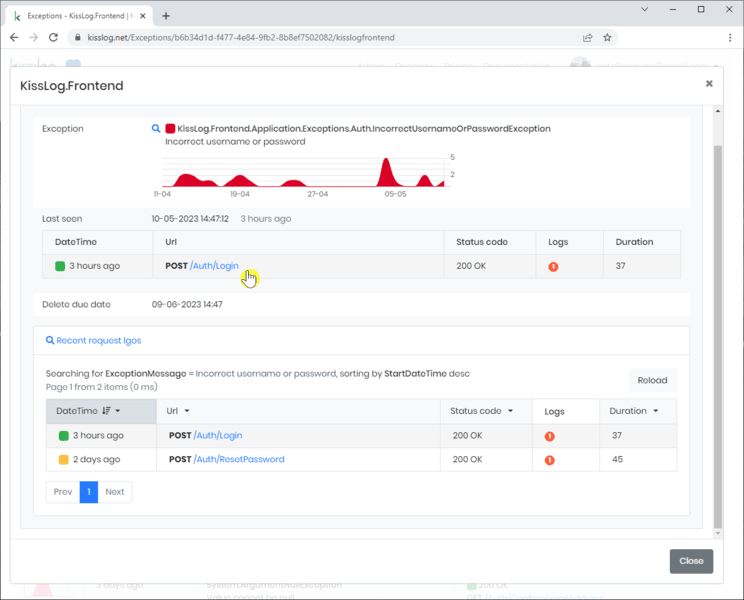744x600 pixels.
Task: Open the tab search chevron in the title bar
Action: 644,9
